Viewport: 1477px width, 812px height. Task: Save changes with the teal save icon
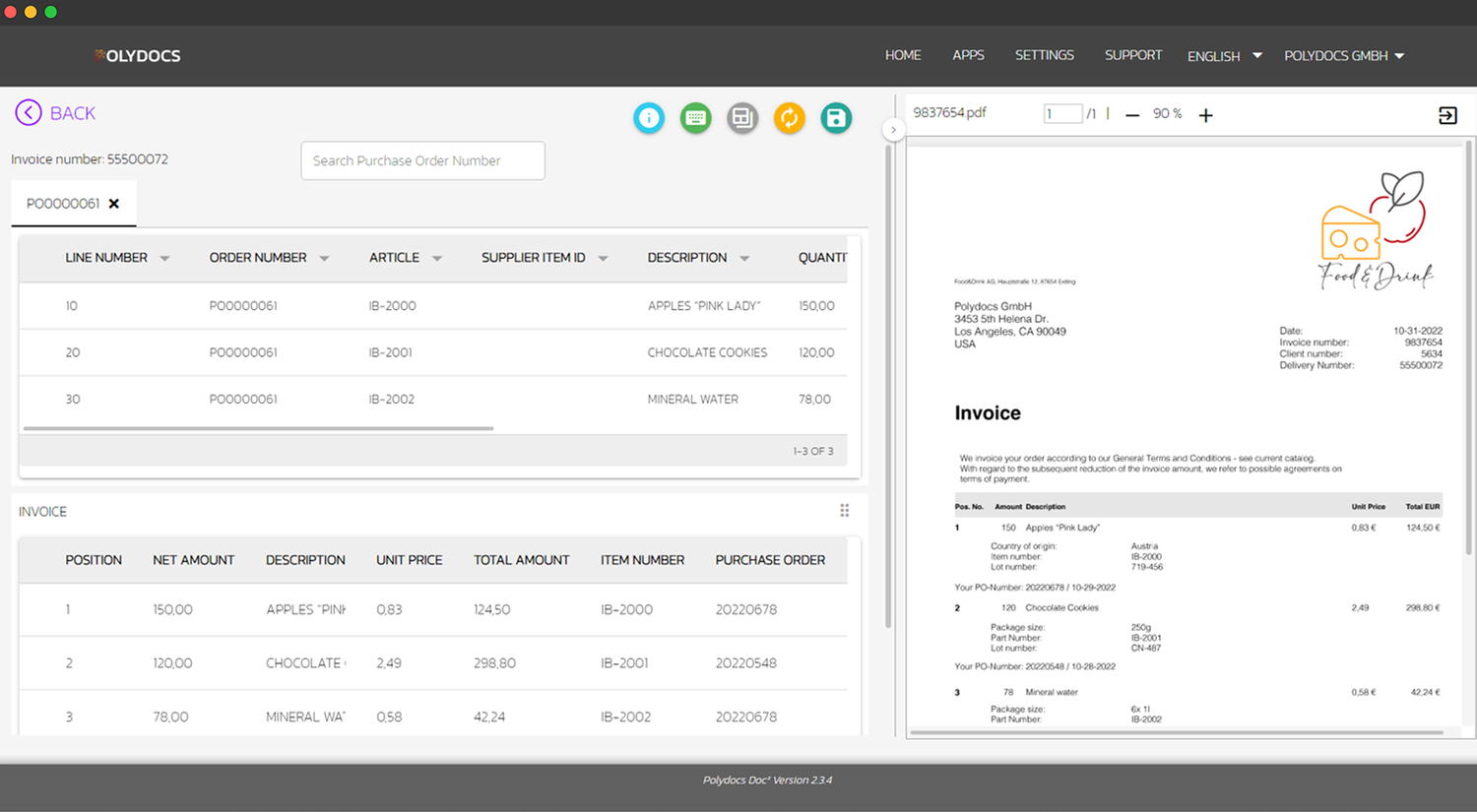[836, 117]
